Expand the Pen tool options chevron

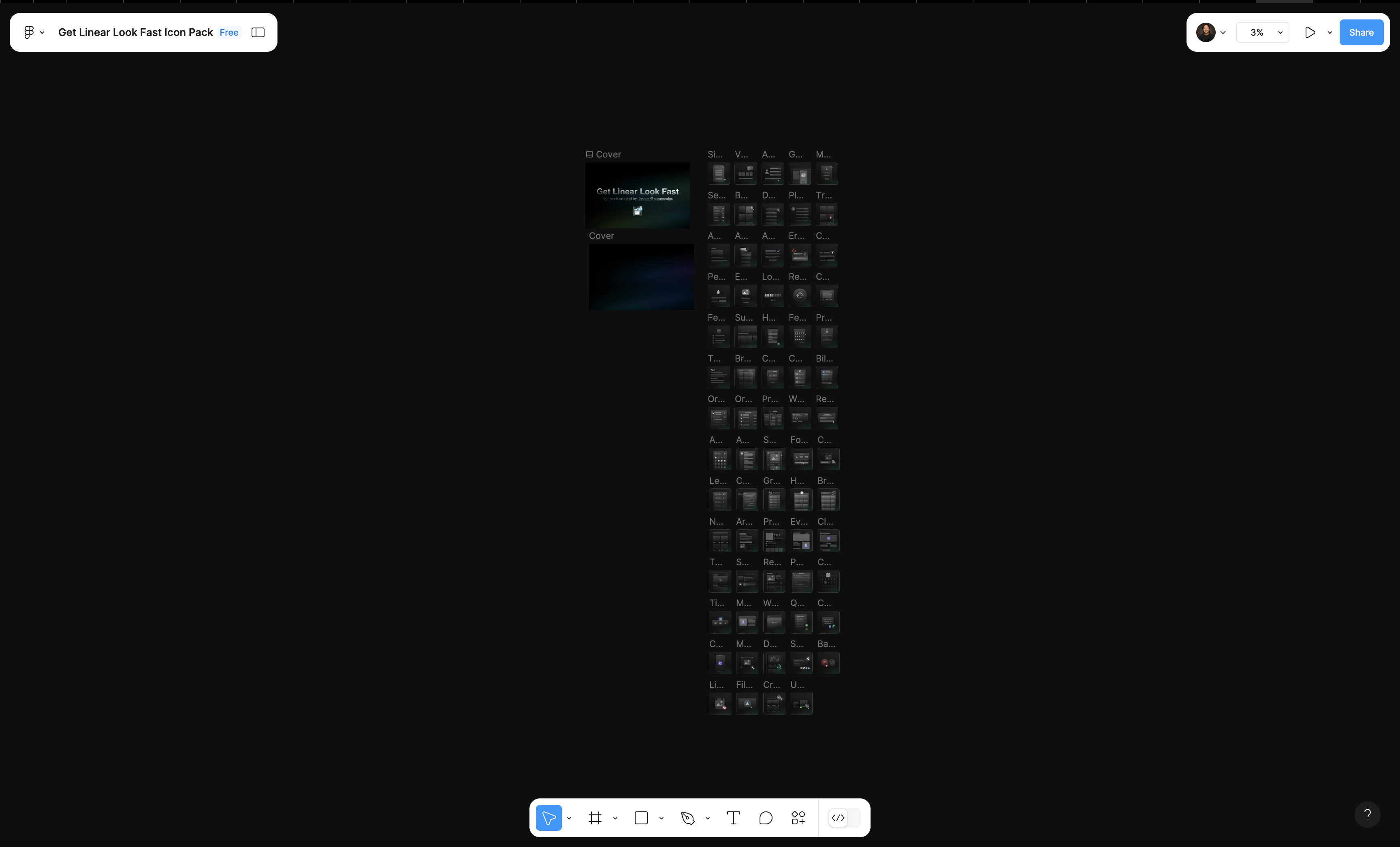[707, 818]
